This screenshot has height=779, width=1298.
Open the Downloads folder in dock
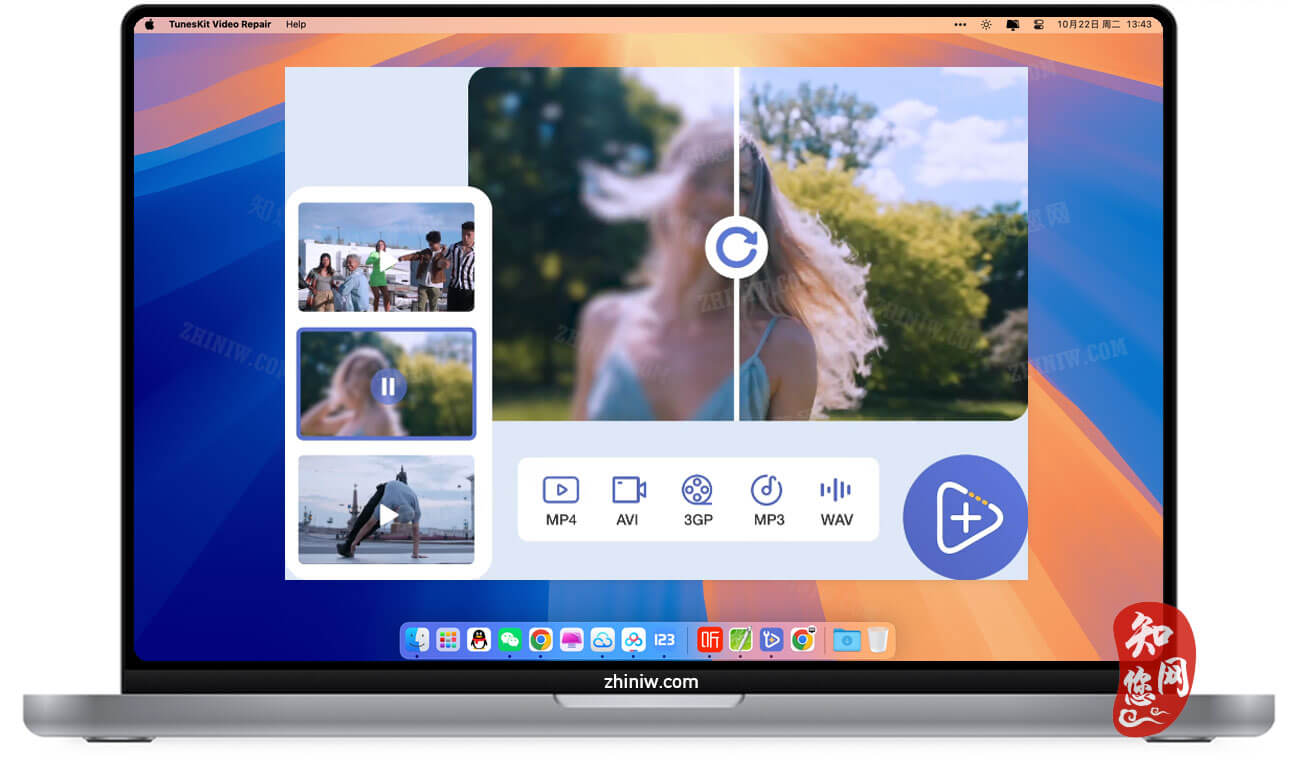click(847, 639)
